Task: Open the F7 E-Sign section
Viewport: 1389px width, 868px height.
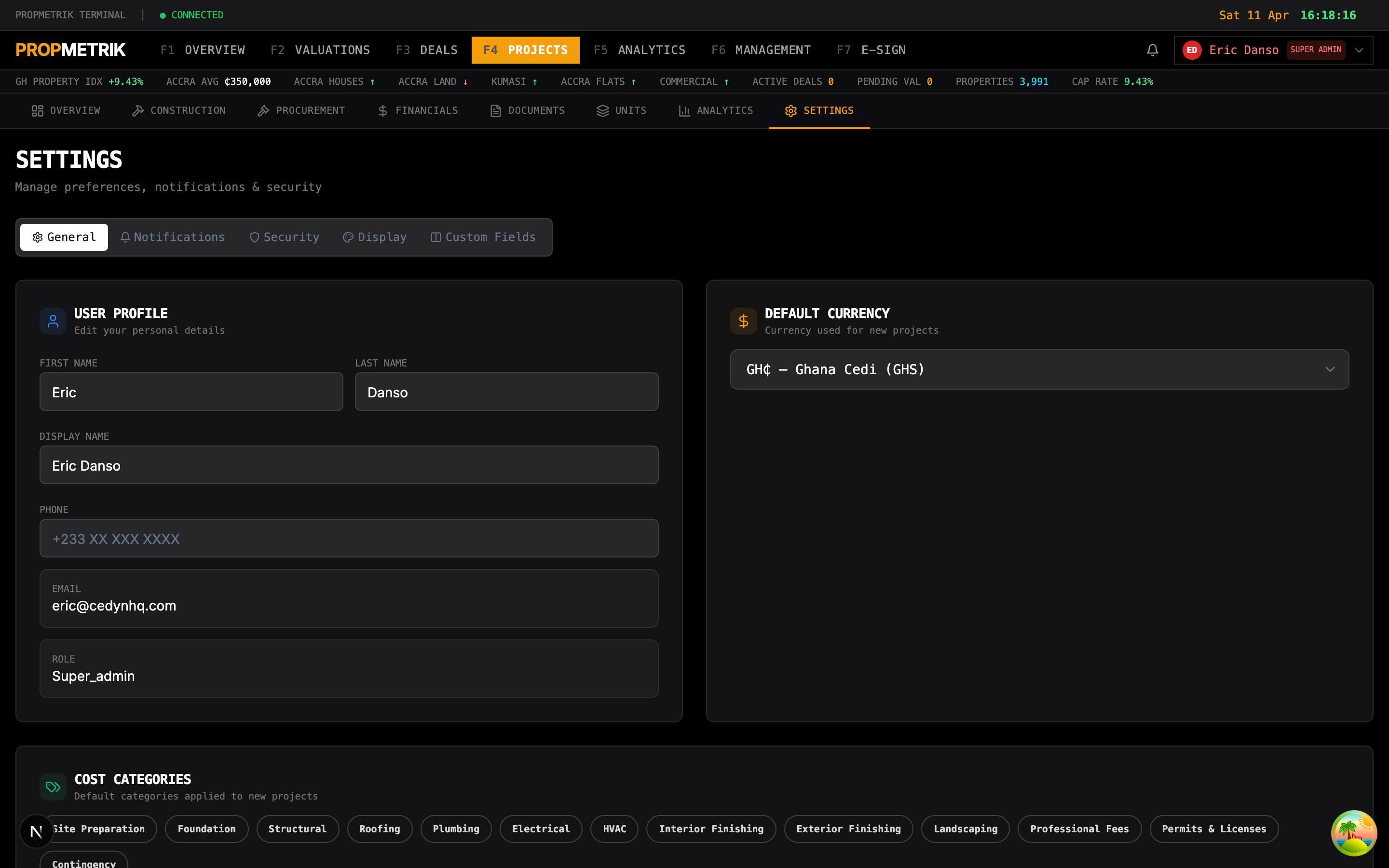Action: [x=872, y=50]
